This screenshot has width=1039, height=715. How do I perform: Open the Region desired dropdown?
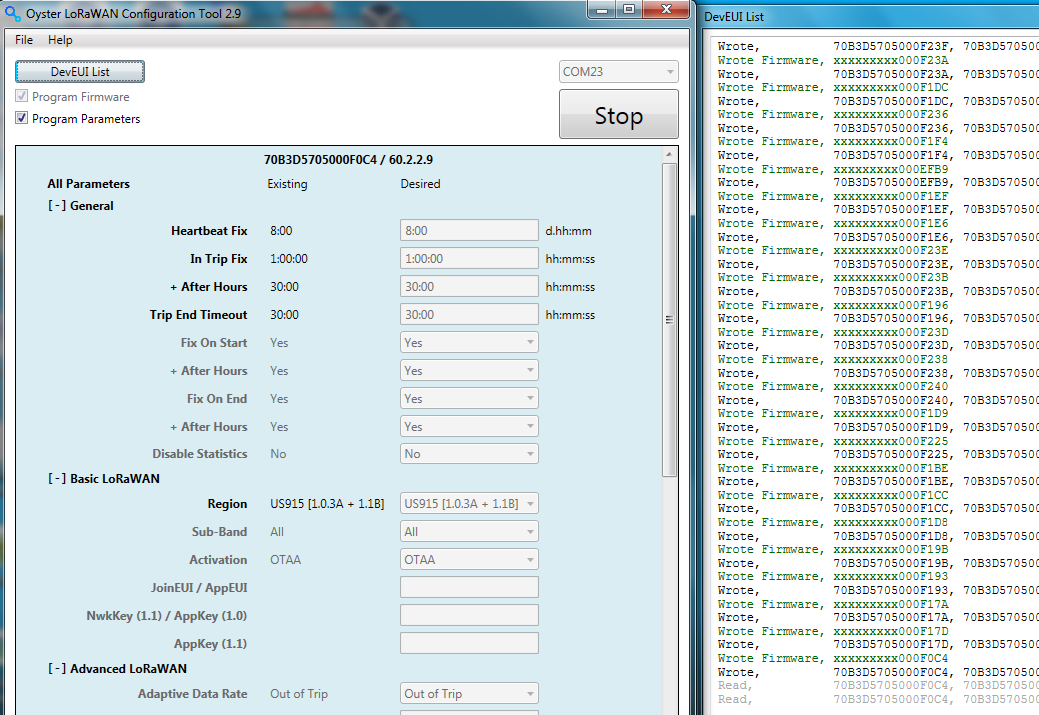(x=469, y=504)
